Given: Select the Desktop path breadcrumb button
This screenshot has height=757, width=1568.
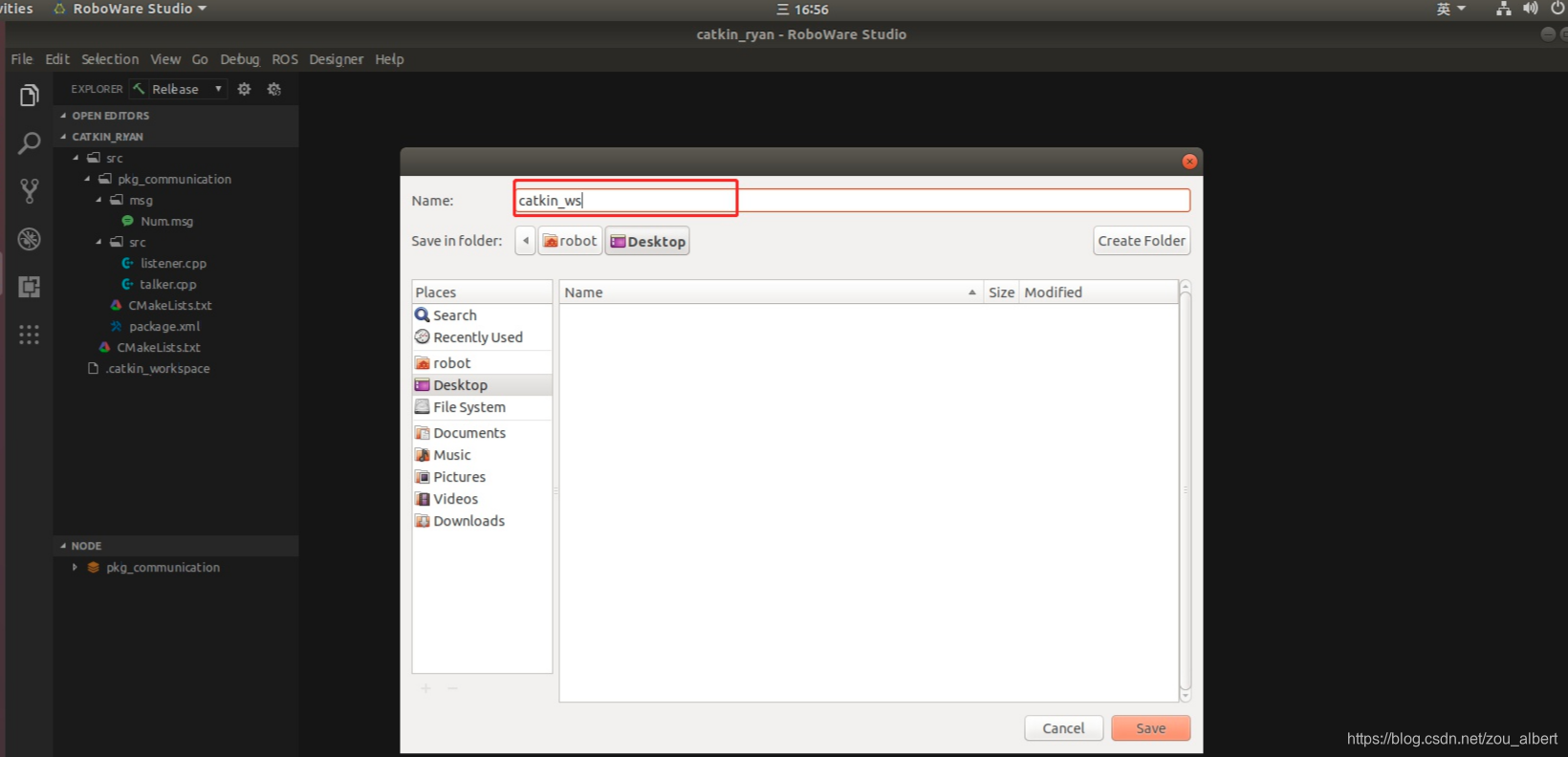Looking at the screenshot, I should coord(647,241).
